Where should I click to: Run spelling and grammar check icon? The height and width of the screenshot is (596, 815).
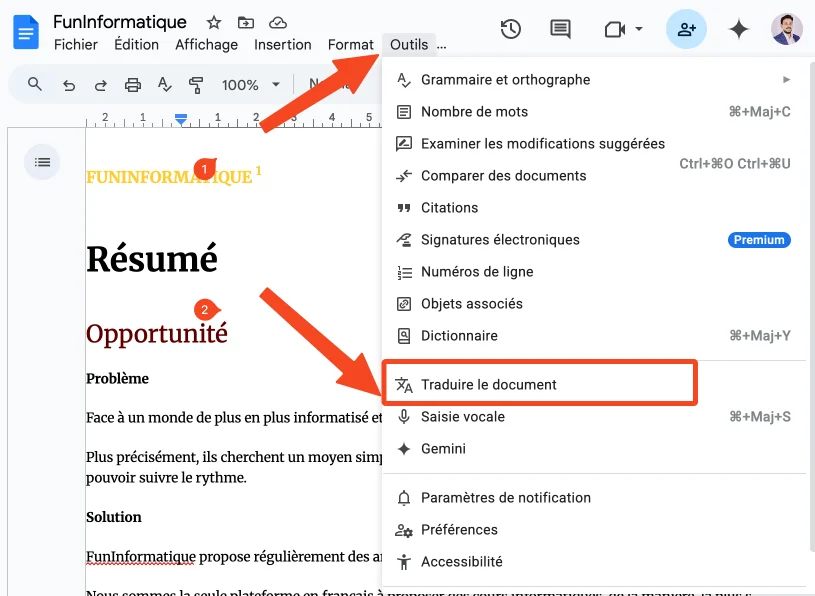pyautogui.click(x=164, y=85)
